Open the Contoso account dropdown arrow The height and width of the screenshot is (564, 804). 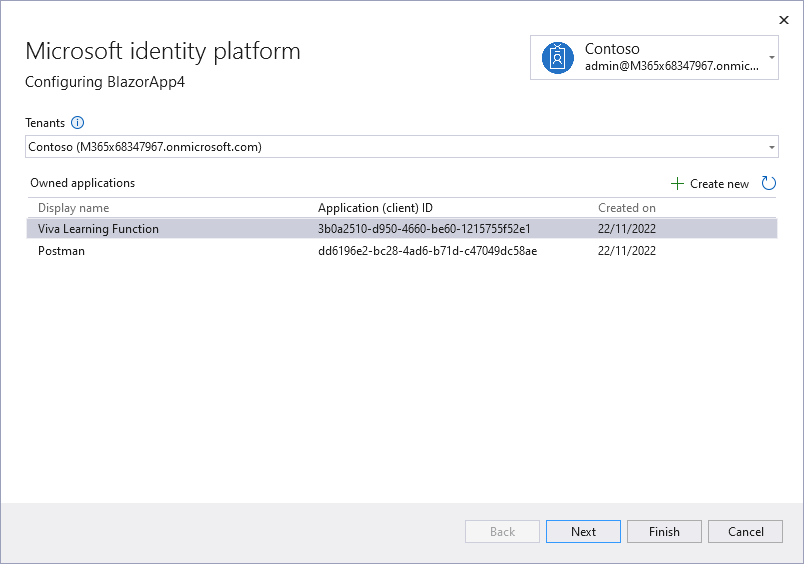[x=772, y=57]
